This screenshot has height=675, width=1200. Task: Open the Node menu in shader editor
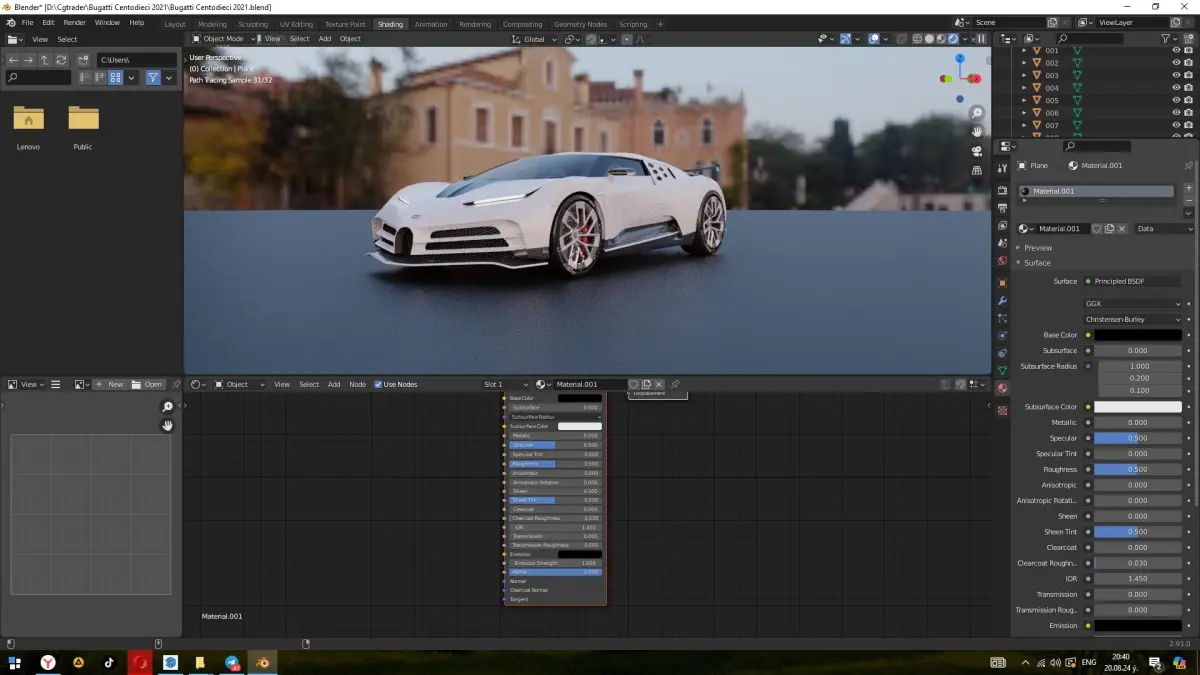(357, 384)
